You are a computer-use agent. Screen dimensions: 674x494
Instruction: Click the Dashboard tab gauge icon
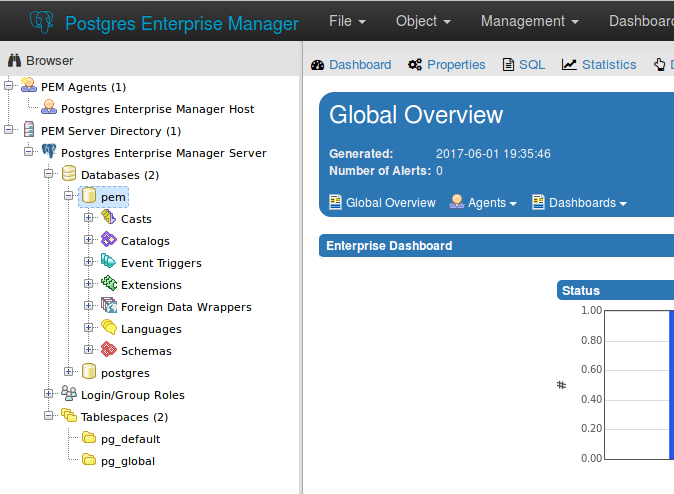(x=318, y=65)
